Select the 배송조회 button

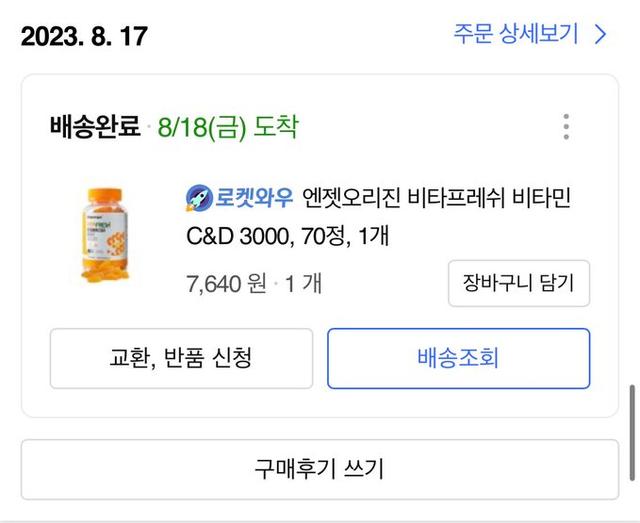pos(458,358)
